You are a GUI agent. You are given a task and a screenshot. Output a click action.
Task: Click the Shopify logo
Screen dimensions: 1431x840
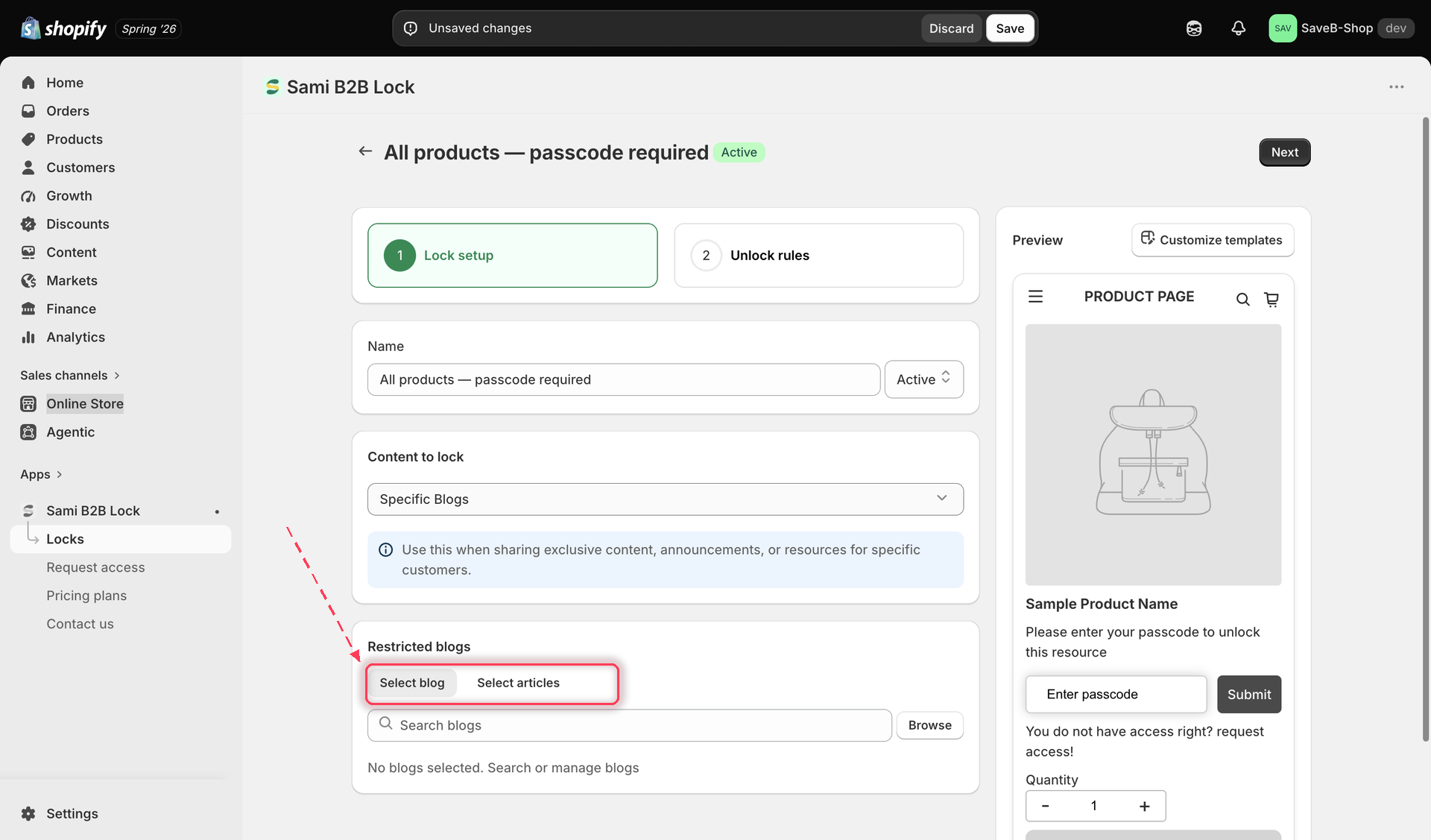point(64,28)
